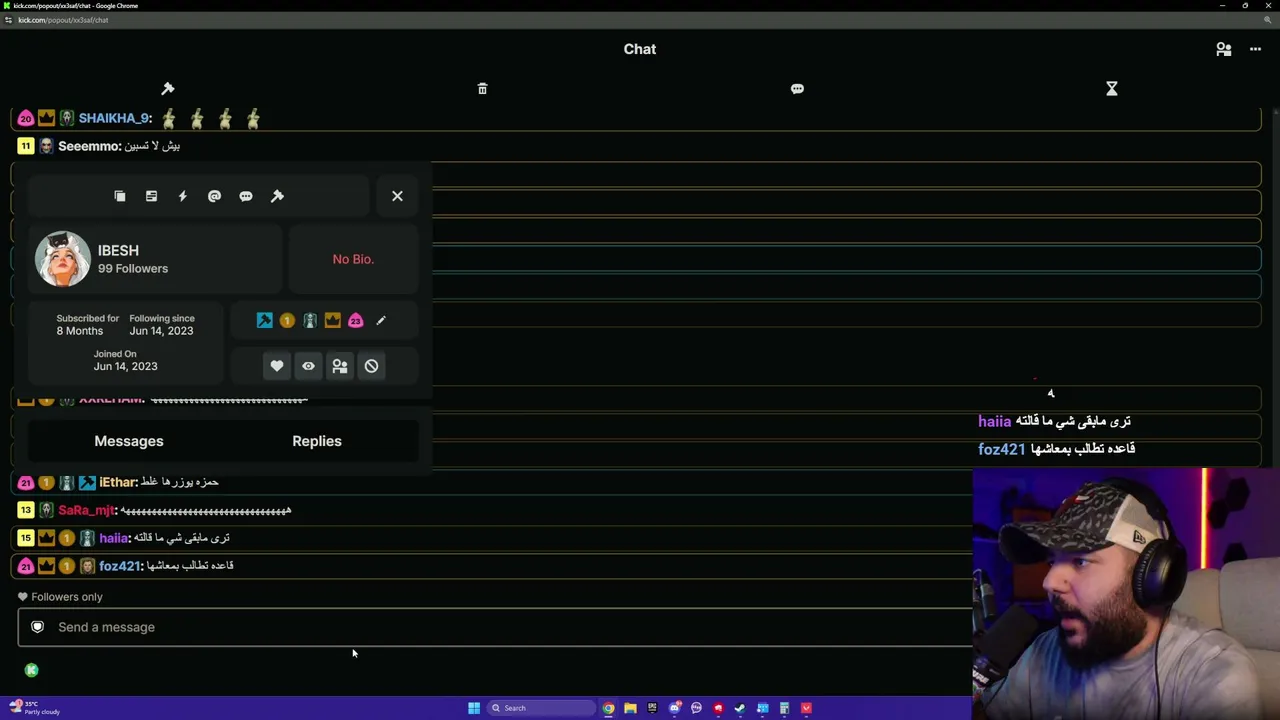1280x720 pixels.
Task: Open the chat options three-dot menu
Action: pos(1255,49)
